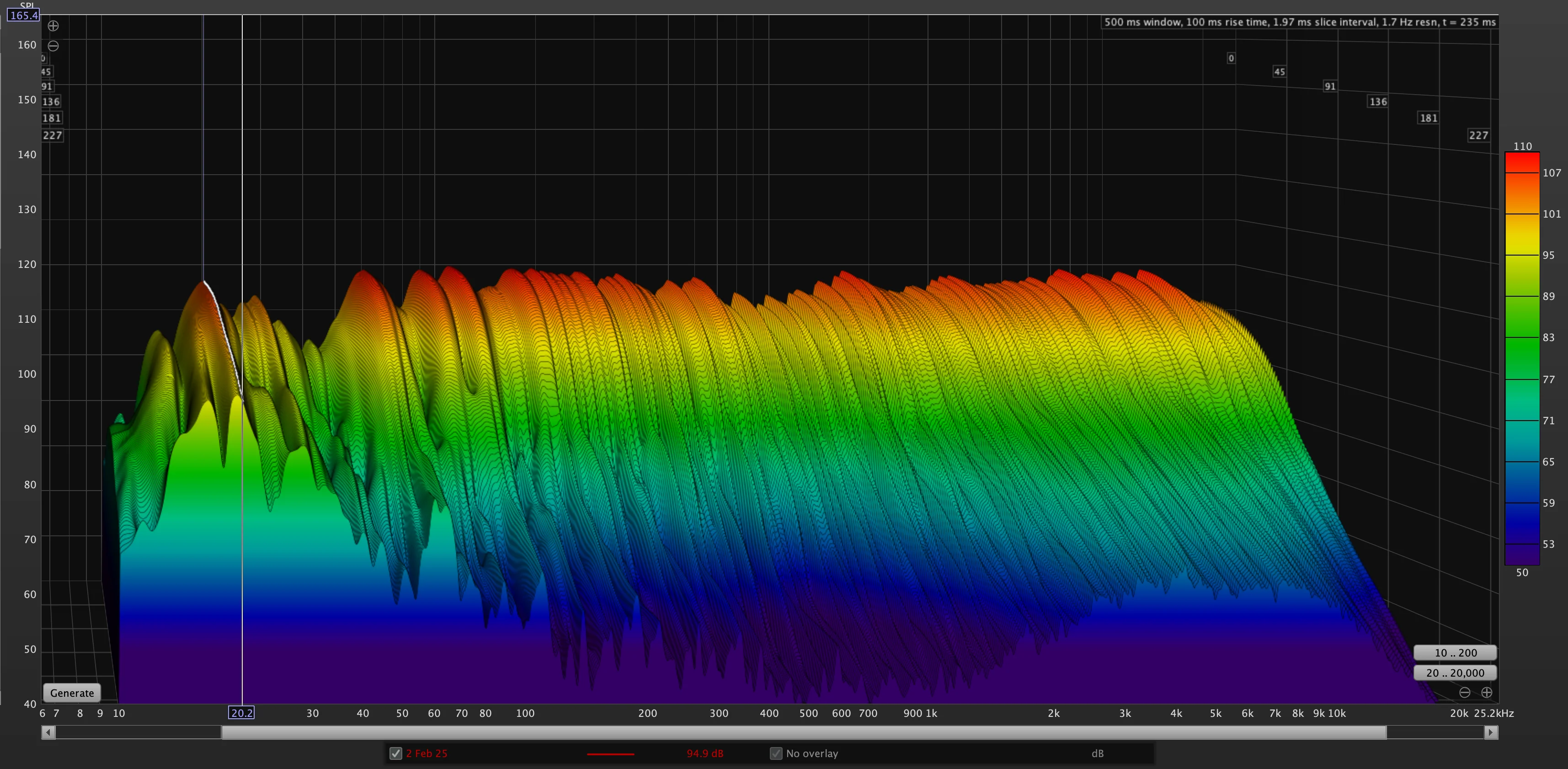The image size is (1568, 769).
Task: Click the red trace line sample in legend
Action: point(611,754)
